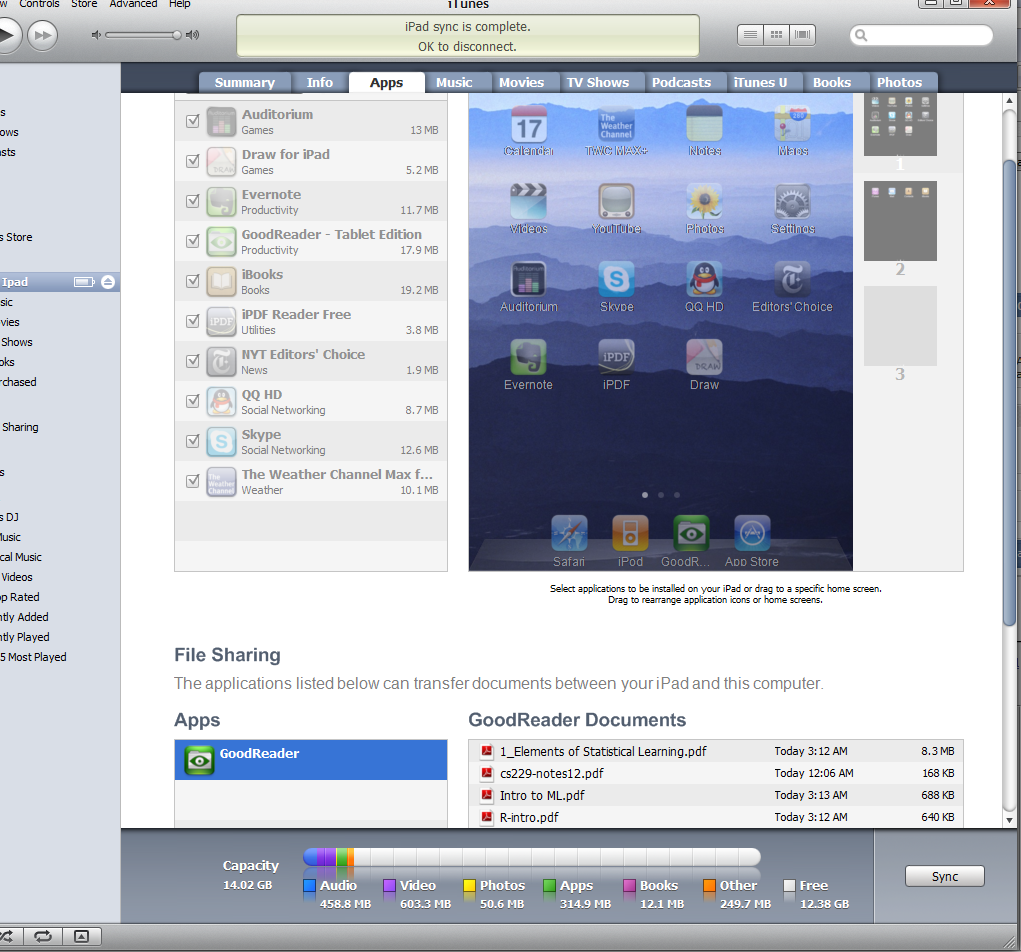Switch to the Info tab
1021x952 pixels.
pyautogui.click(x=320, y=82)
